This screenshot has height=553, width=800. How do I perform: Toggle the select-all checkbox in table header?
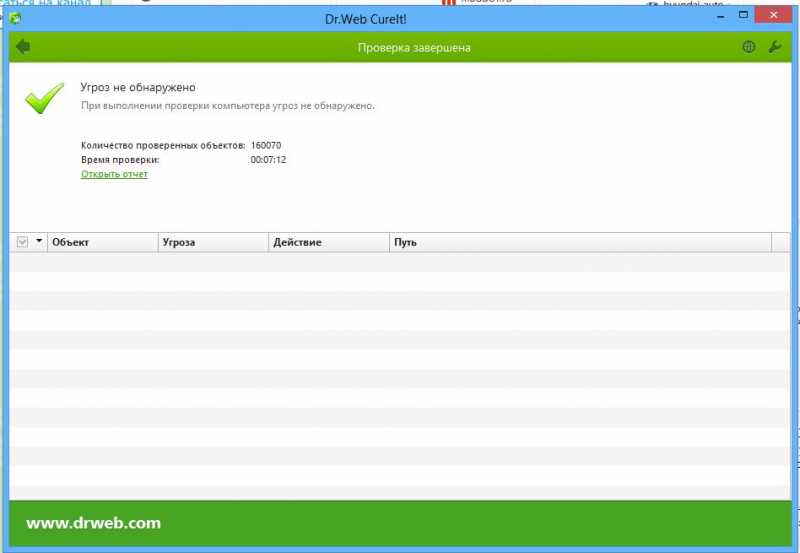tap(23, 242)
